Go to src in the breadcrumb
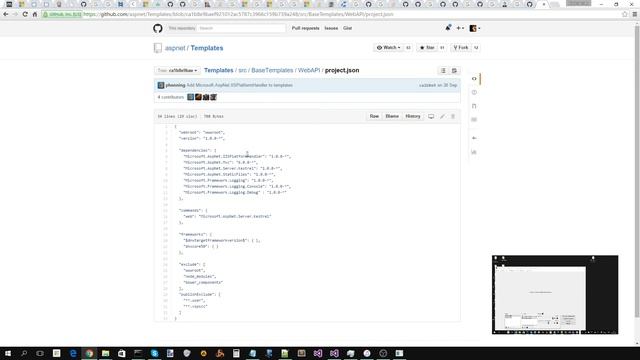Image resolution: width=640 pixels, height=360 pixels. click(x=242, y=70)
